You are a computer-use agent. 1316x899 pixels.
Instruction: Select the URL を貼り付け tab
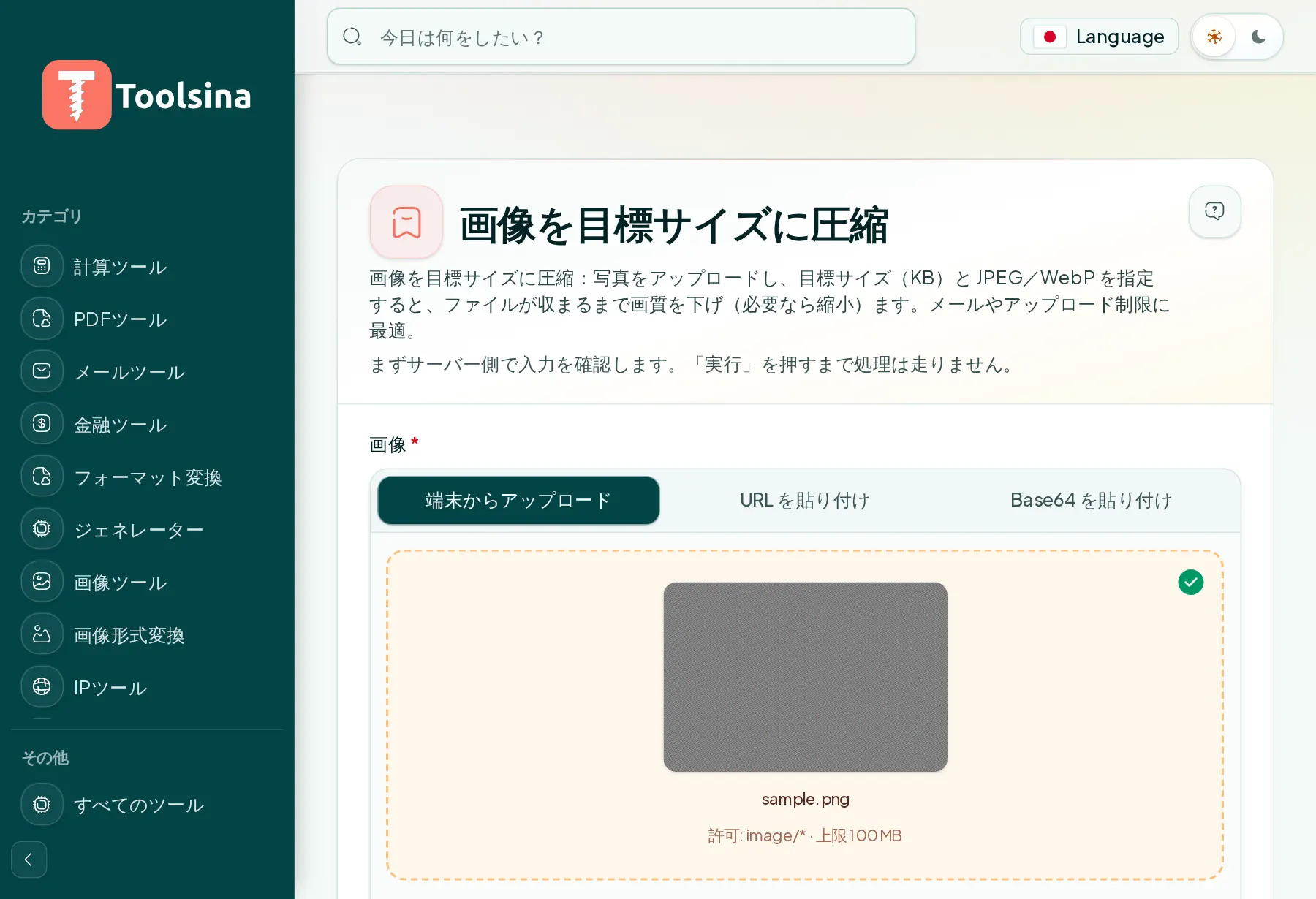[x=805, y=500]
